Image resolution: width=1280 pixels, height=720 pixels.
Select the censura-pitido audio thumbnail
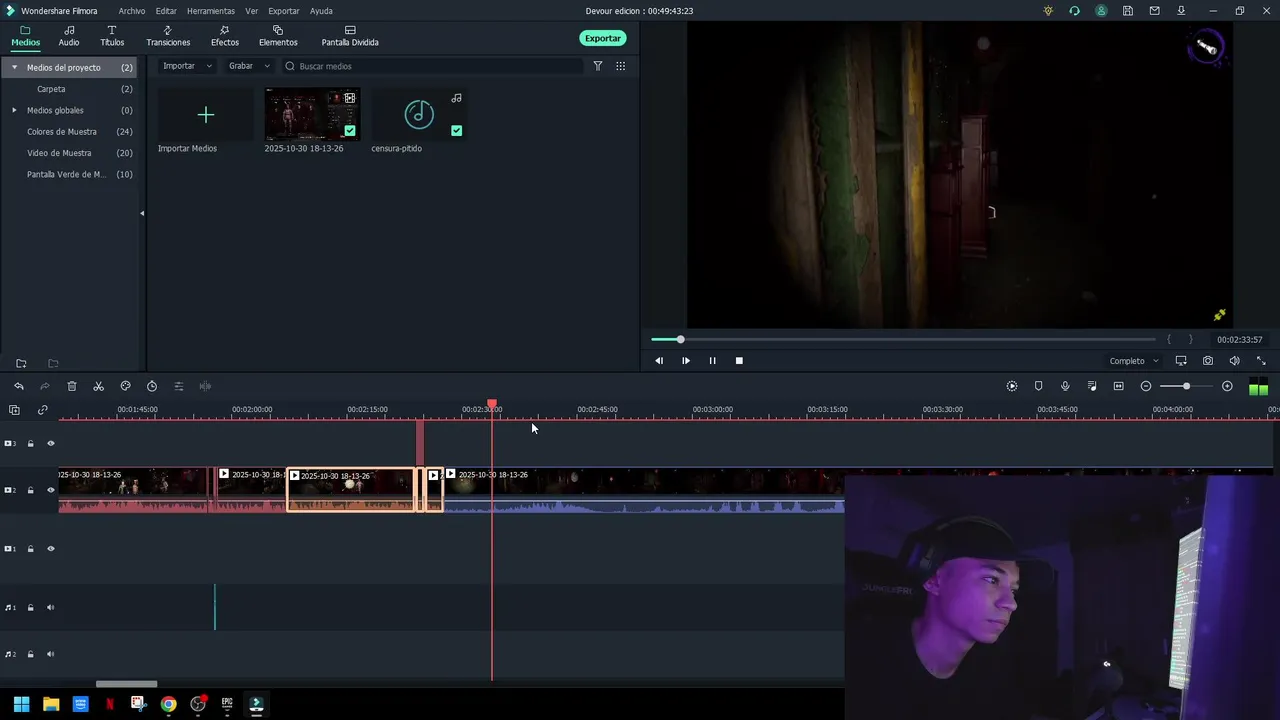click(419, 114)
